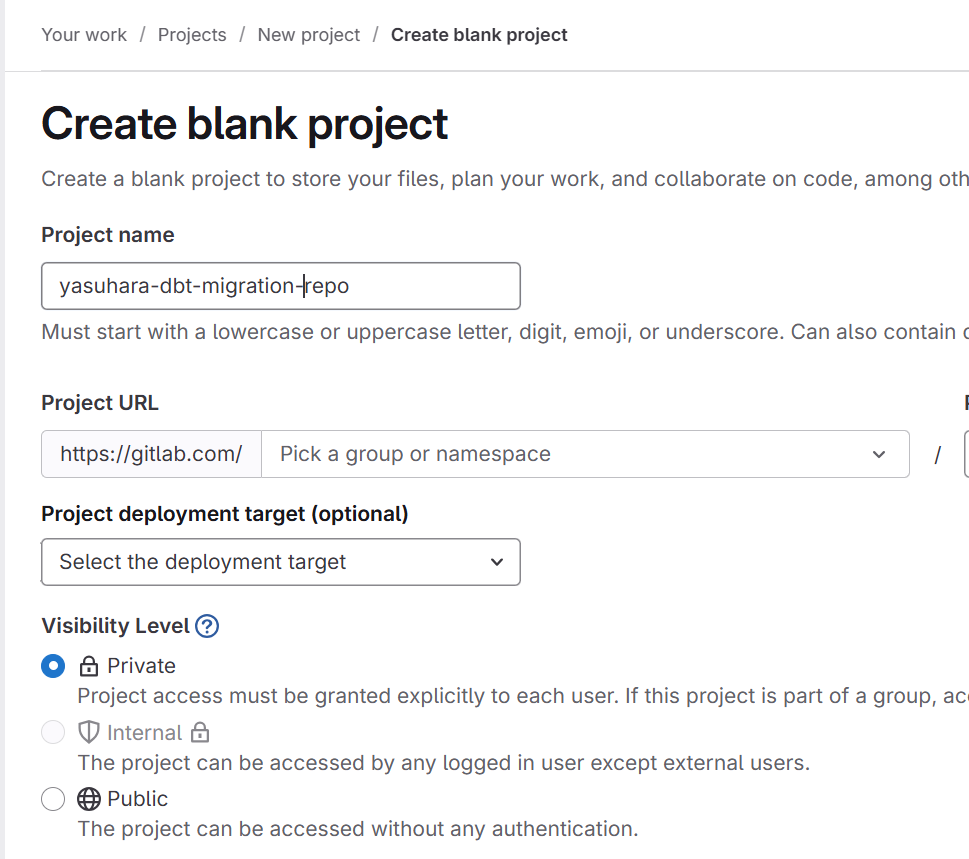The width and height of the screenshot is (969, 859).
Task: Expand the 'Select the deployment target' dropdown
Action: pyautogui.click(x=280, y=562)
